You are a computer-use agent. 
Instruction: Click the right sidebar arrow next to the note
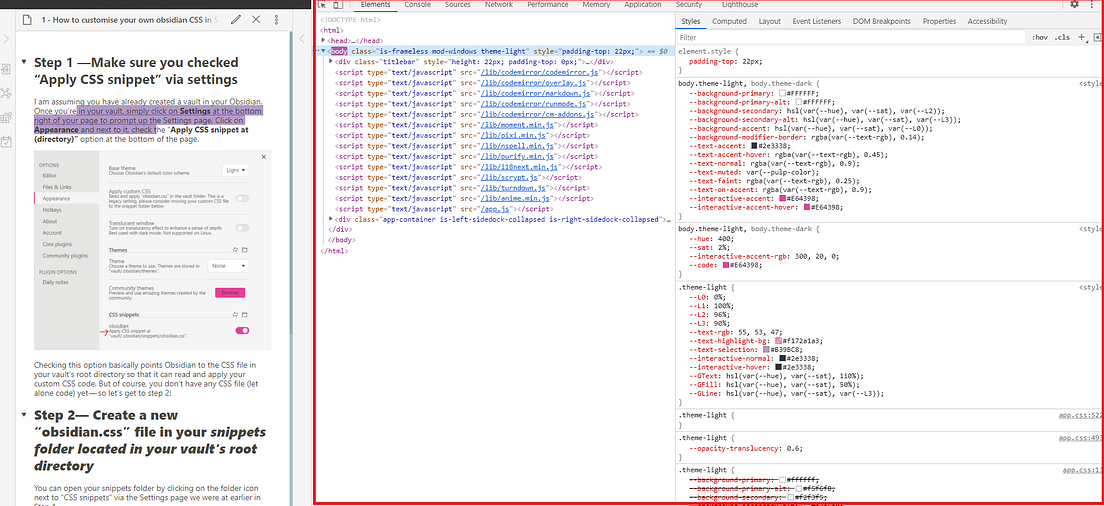click(302, 39)
